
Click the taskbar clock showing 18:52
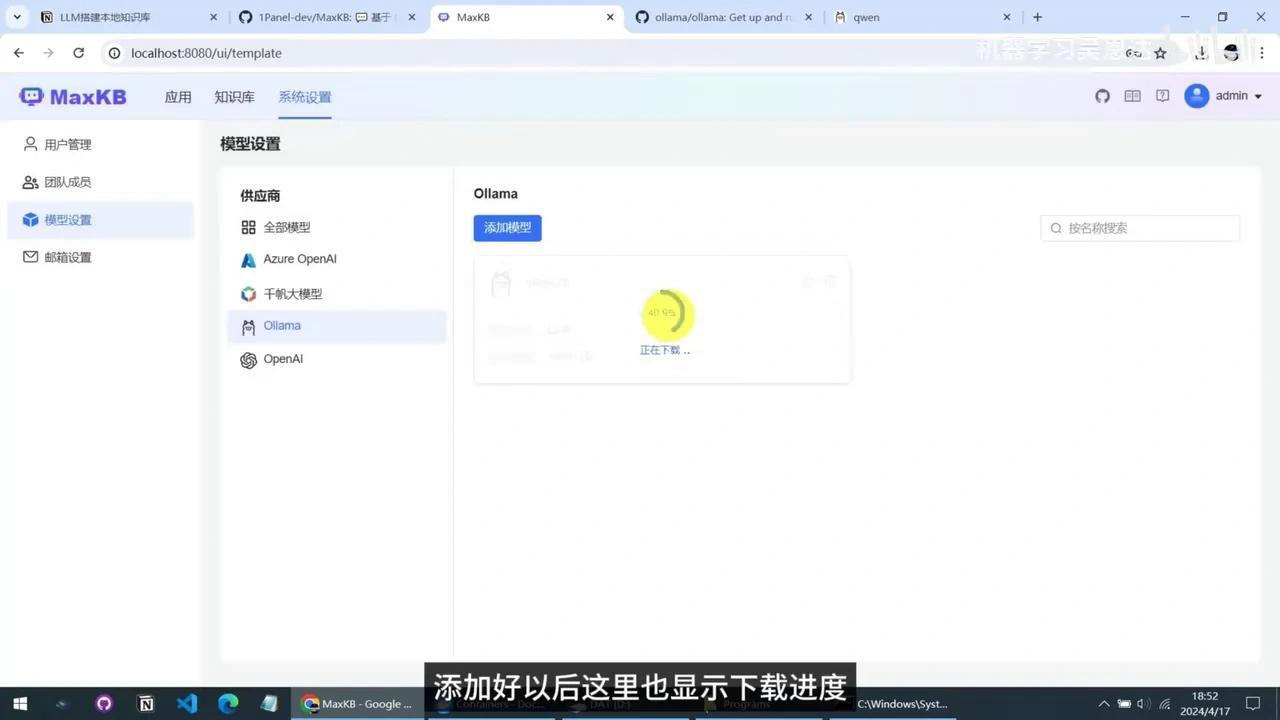1205,704
